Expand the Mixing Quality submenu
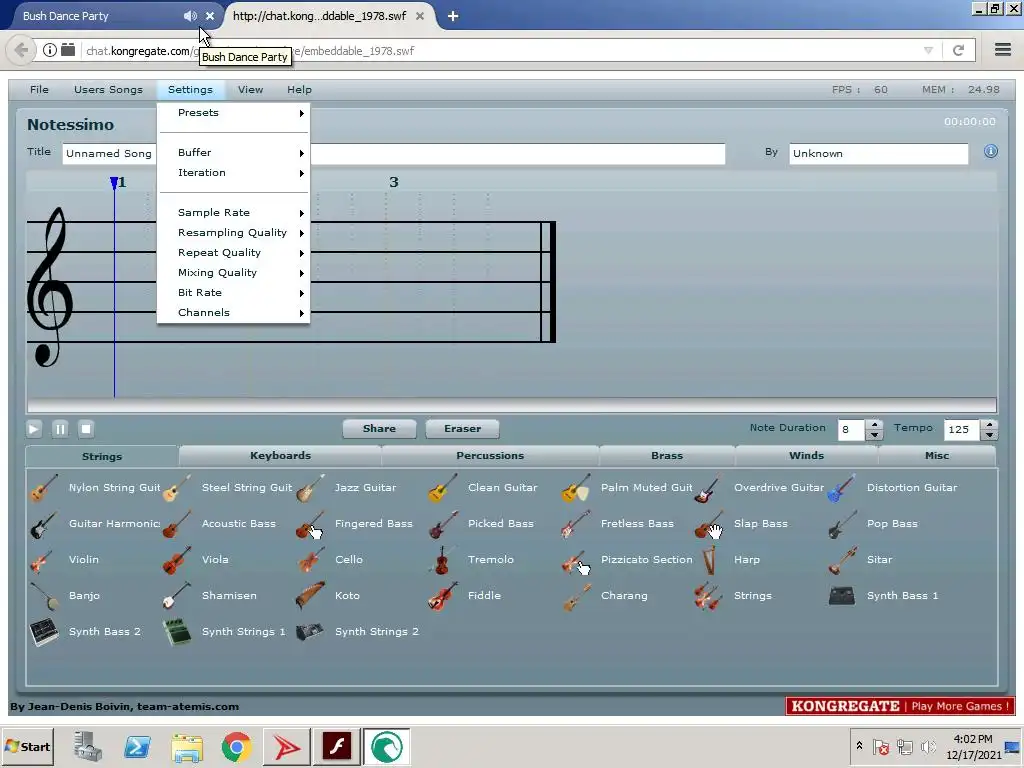1024x768 pixels. tap(233, 273)
